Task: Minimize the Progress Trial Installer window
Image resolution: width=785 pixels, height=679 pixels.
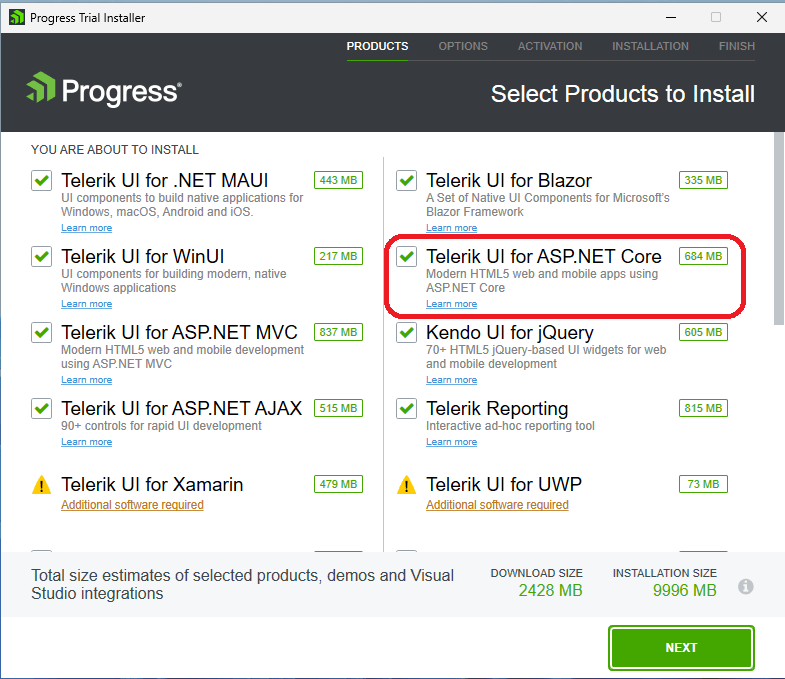Action: tap(671, 18)
